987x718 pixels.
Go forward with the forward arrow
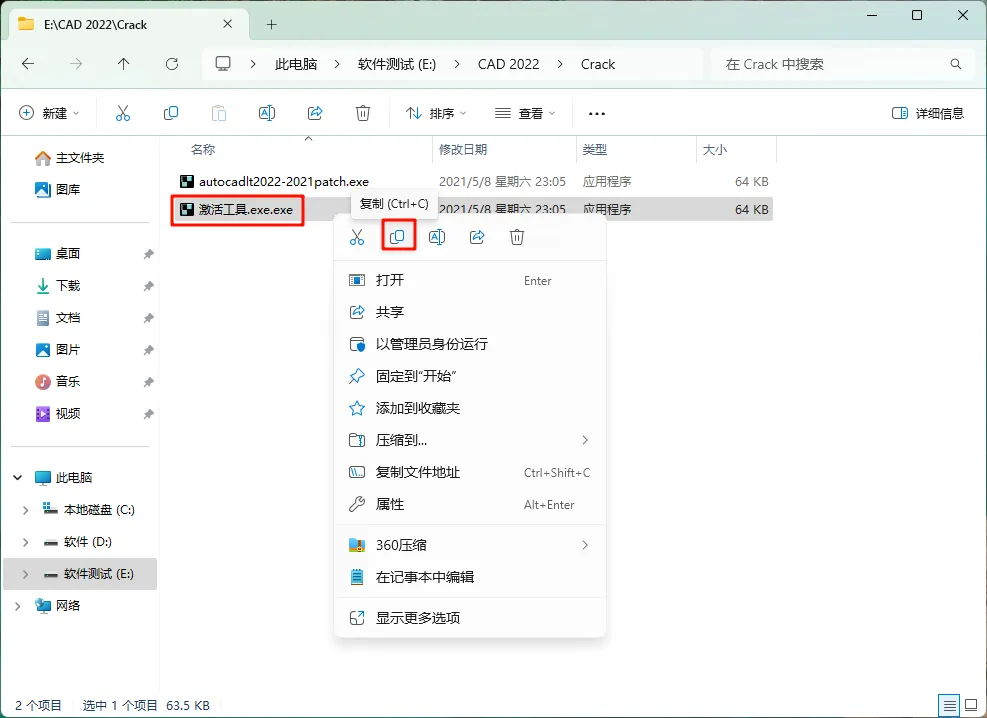tap(76, 64)
